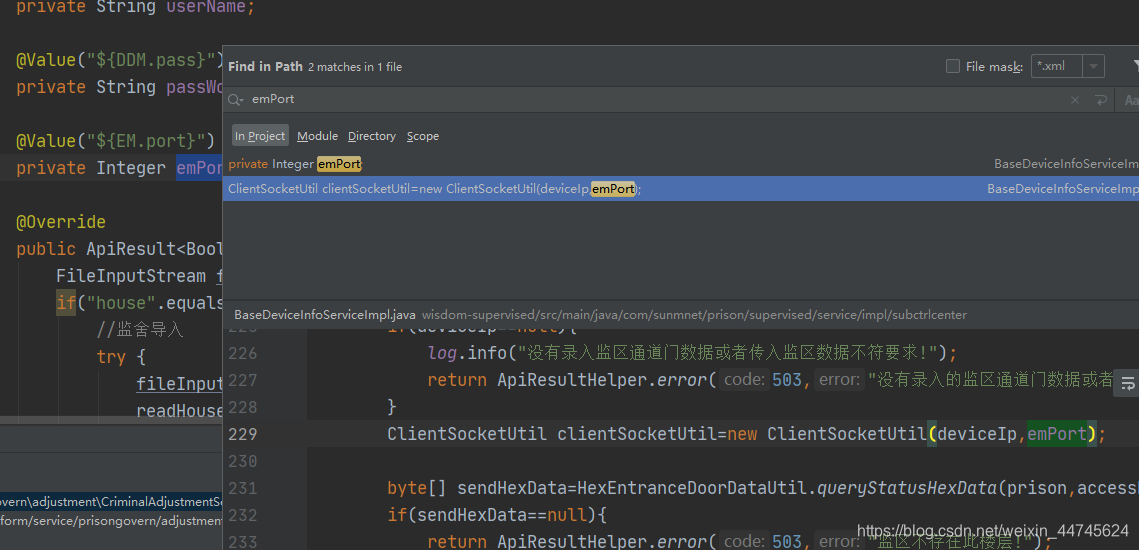Click the 'try {' keyword in editor

tap(121, 357)
